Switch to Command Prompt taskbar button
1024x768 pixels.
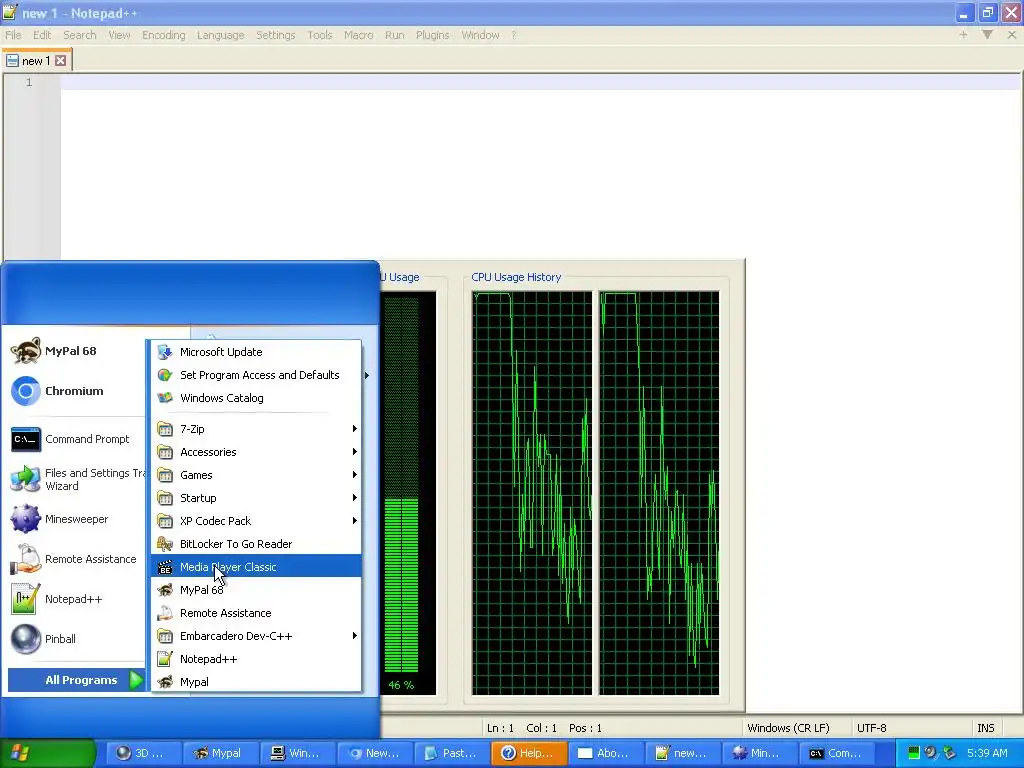(837, 753)
